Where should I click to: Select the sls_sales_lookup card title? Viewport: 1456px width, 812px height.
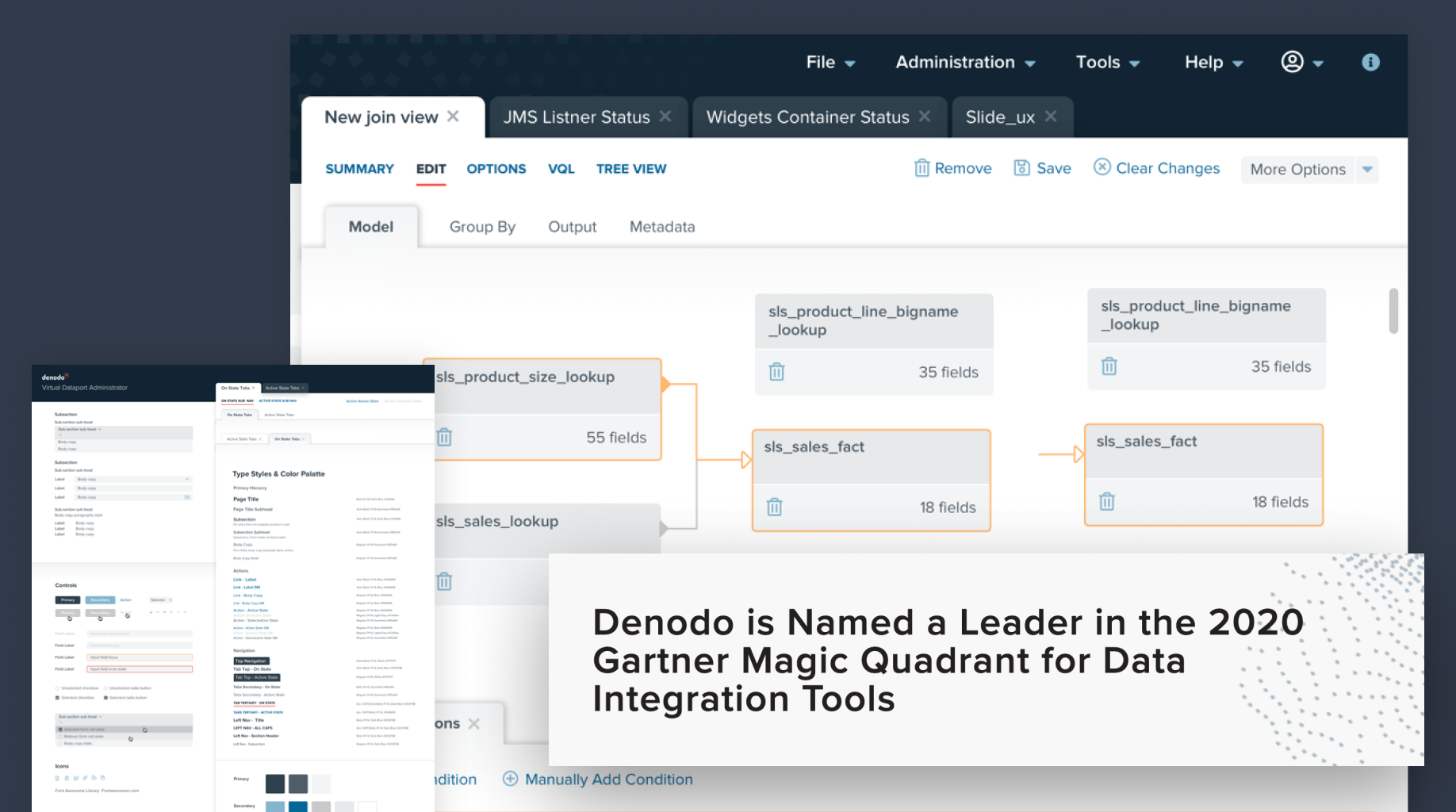pyautogui.click(x=497, y=521)
